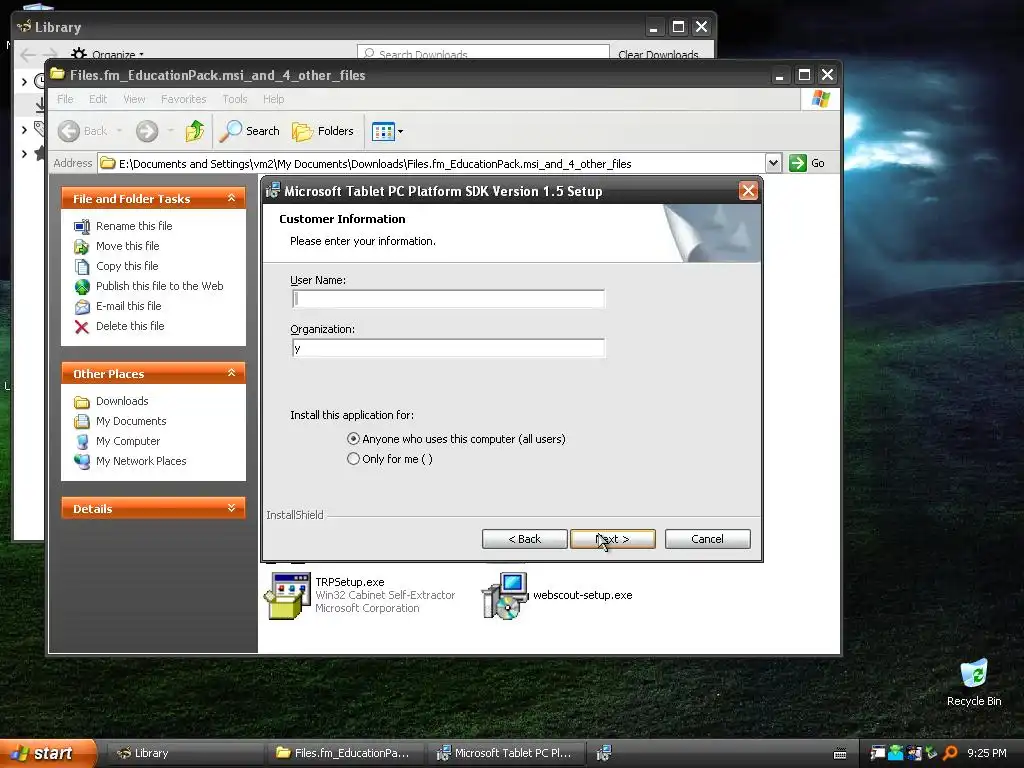Open the Back history dropdown arrow

120,131
